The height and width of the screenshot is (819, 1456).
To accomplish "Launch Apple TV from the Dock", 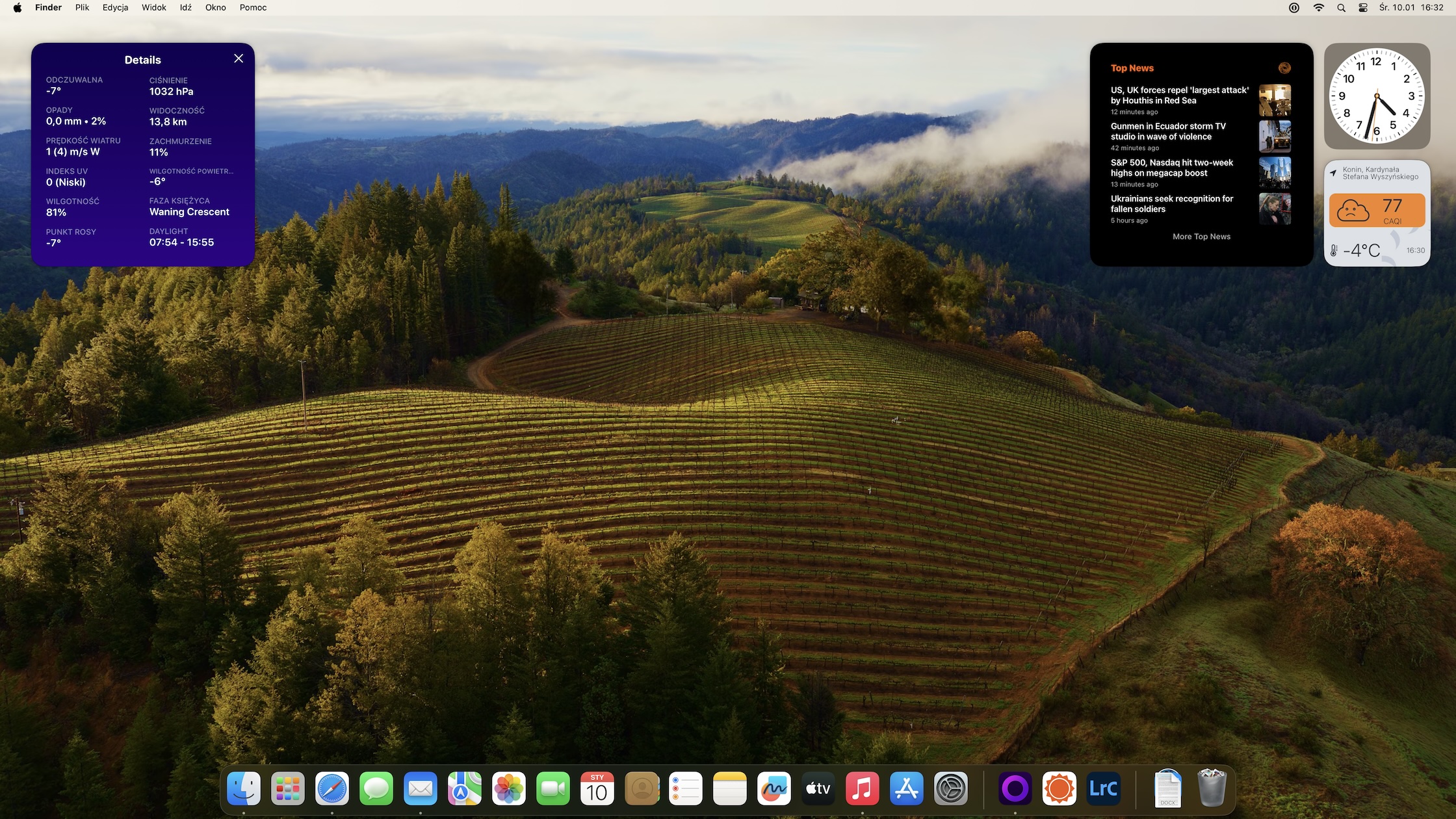I will tap(818, 788).
